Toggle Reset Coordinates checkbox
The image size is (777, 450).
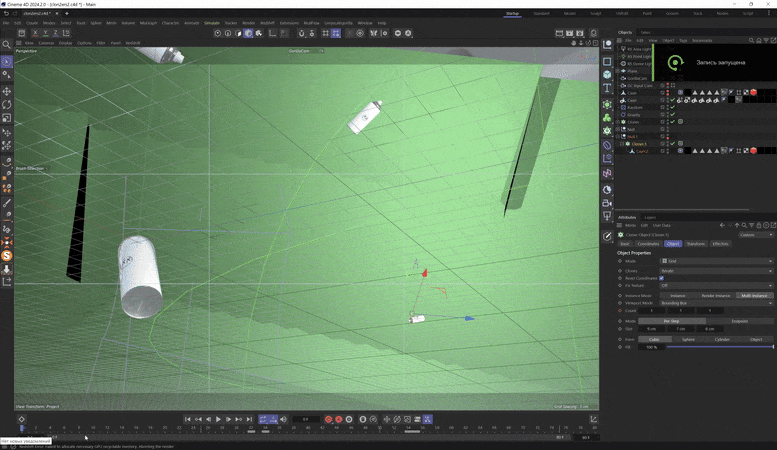pos(662,278)
